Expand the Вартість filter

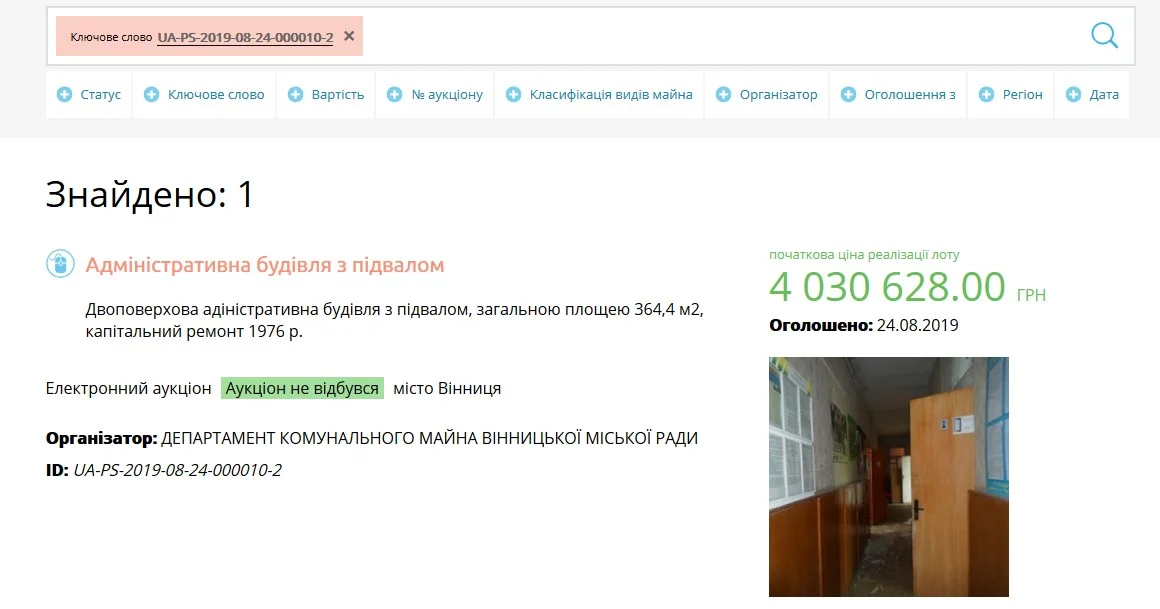pyautogui.click(x=326, y=95)
